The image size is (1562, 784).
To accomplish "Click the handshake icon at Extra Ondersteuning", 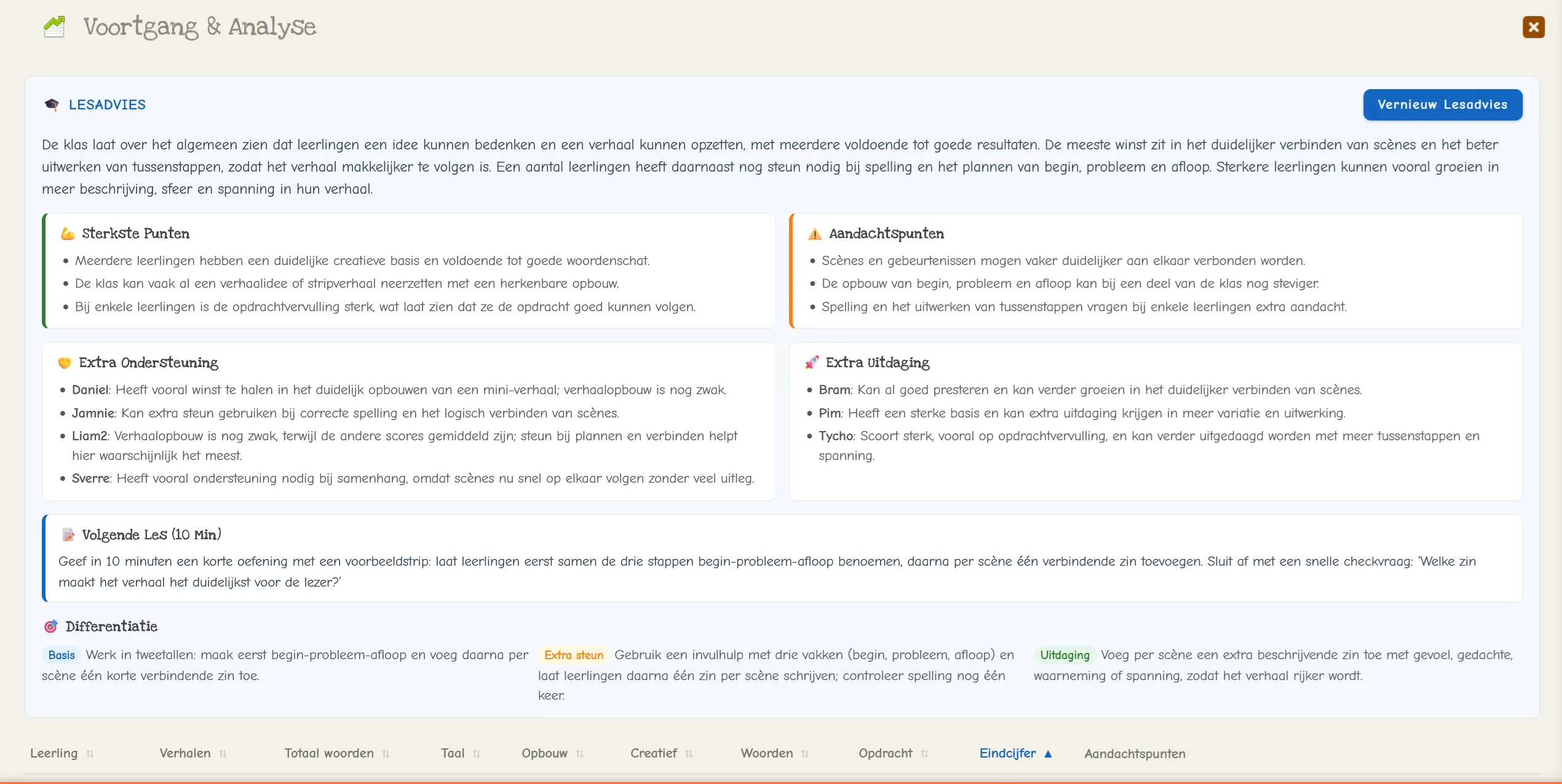I will (65, 363).
